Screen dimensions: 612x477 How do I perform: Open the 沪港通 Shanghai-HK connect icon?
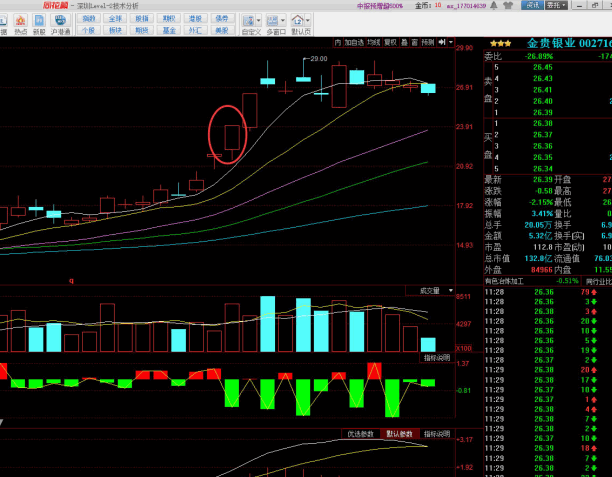pos(60,24)
